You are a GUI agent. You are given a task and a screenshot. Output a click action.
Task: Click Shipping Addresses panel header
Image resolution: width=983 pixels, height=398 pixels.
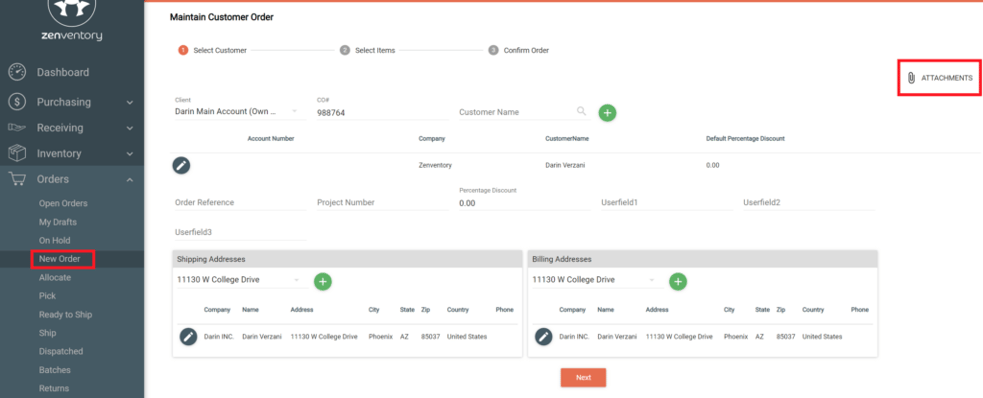(347, 259)
